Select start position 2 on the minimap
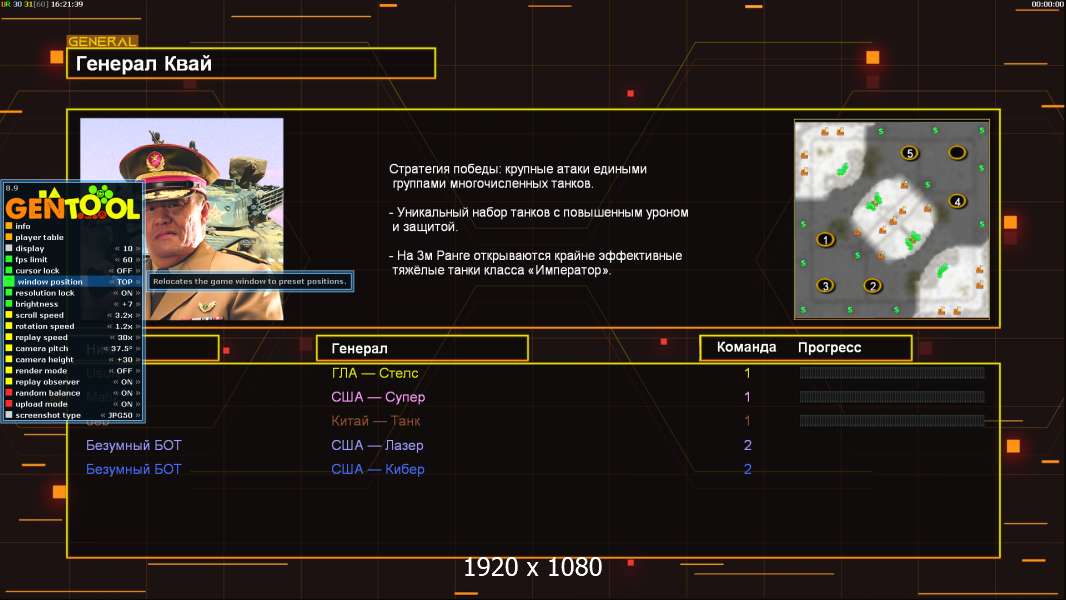 (873, 285)
